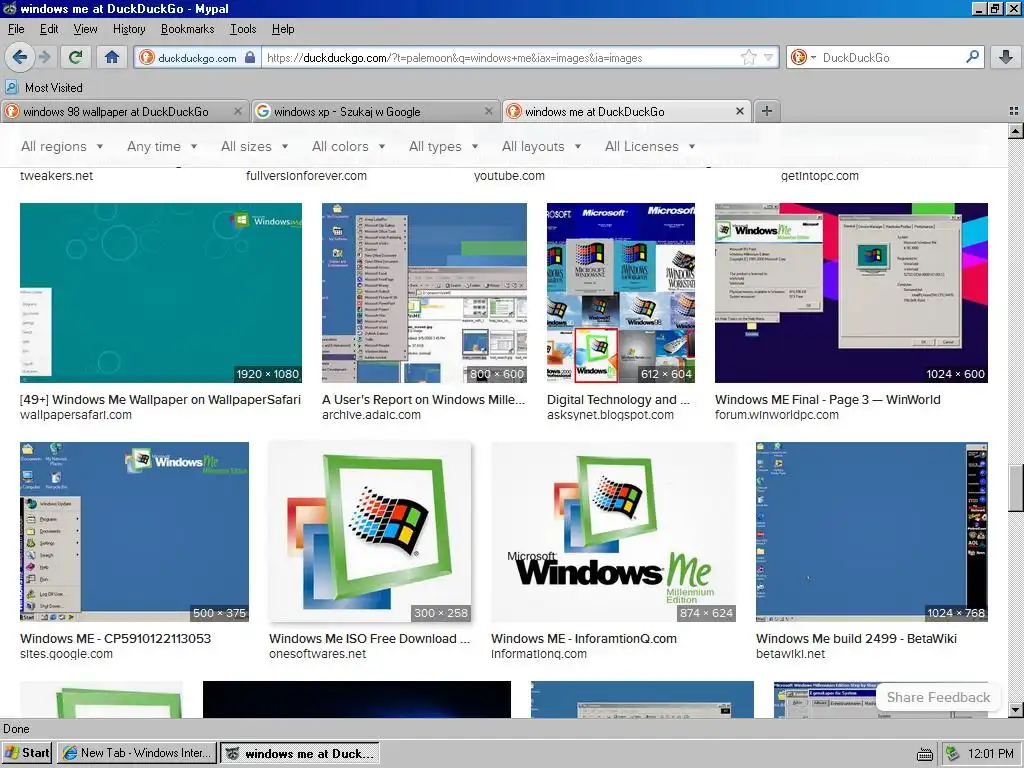1024x768 pixels.
Task: Open a new tab with plus button
Action: (767, 112)
